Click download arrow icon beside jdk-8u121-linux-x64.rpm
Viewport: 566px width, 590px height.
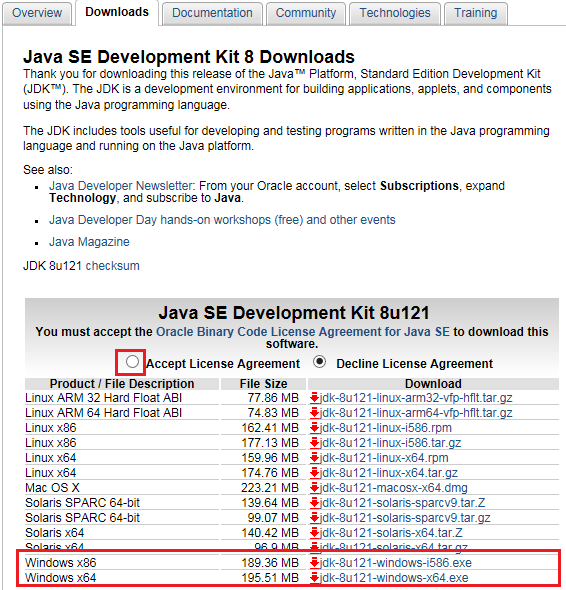click(x=315, y=458)
